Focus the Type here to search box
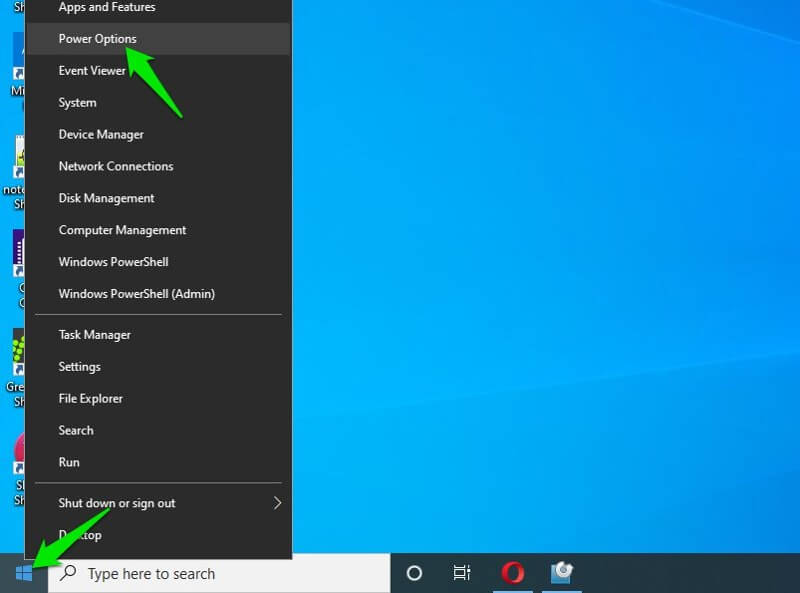 pyautogui.click(x=219, y=574)
